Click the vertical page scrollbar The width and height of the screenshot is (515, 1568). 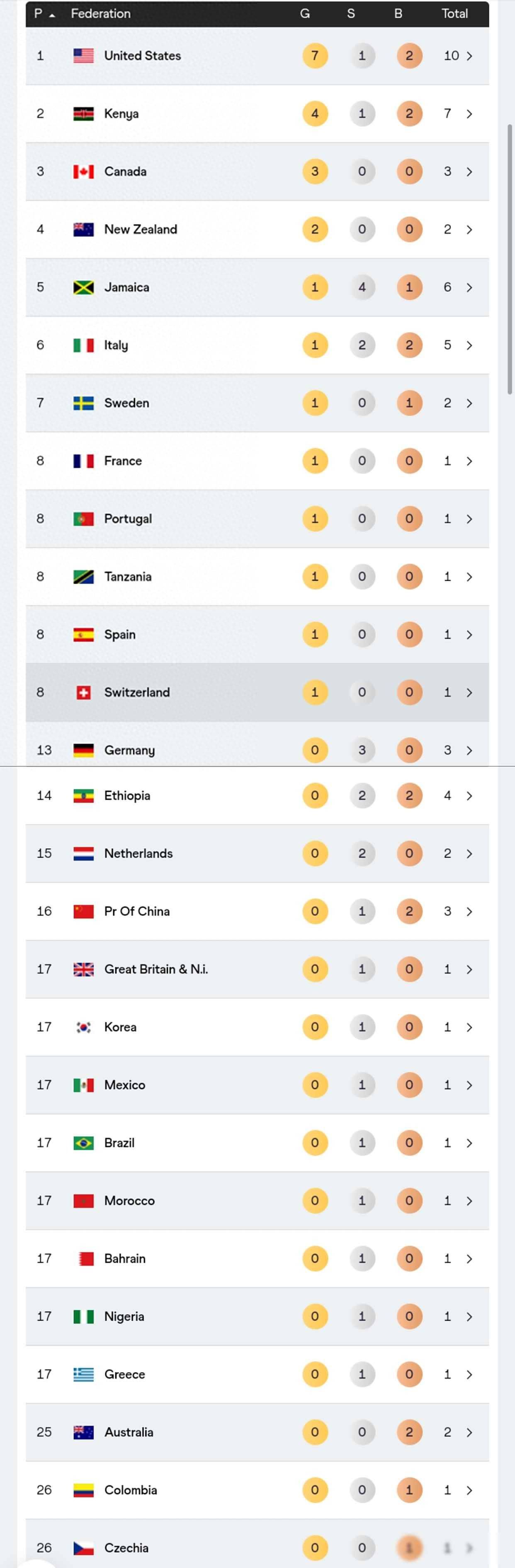[510, 259]
